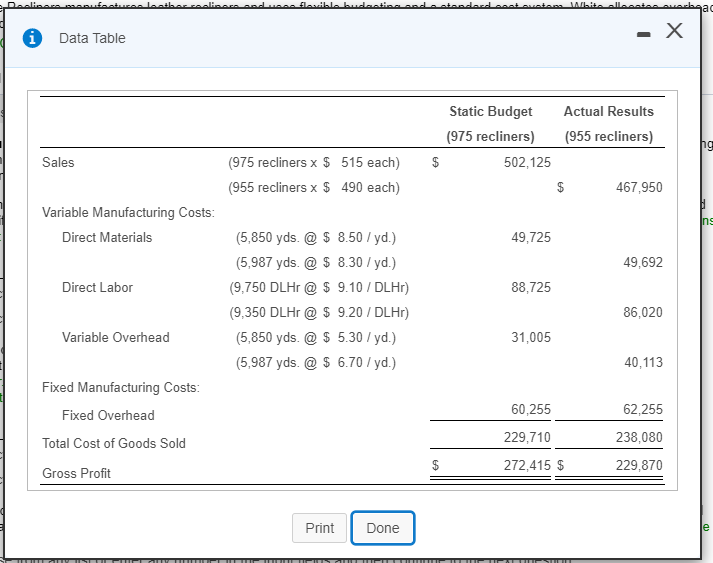
Task: Click the 955 recliners x $490 each text
Action: [314, 187]
